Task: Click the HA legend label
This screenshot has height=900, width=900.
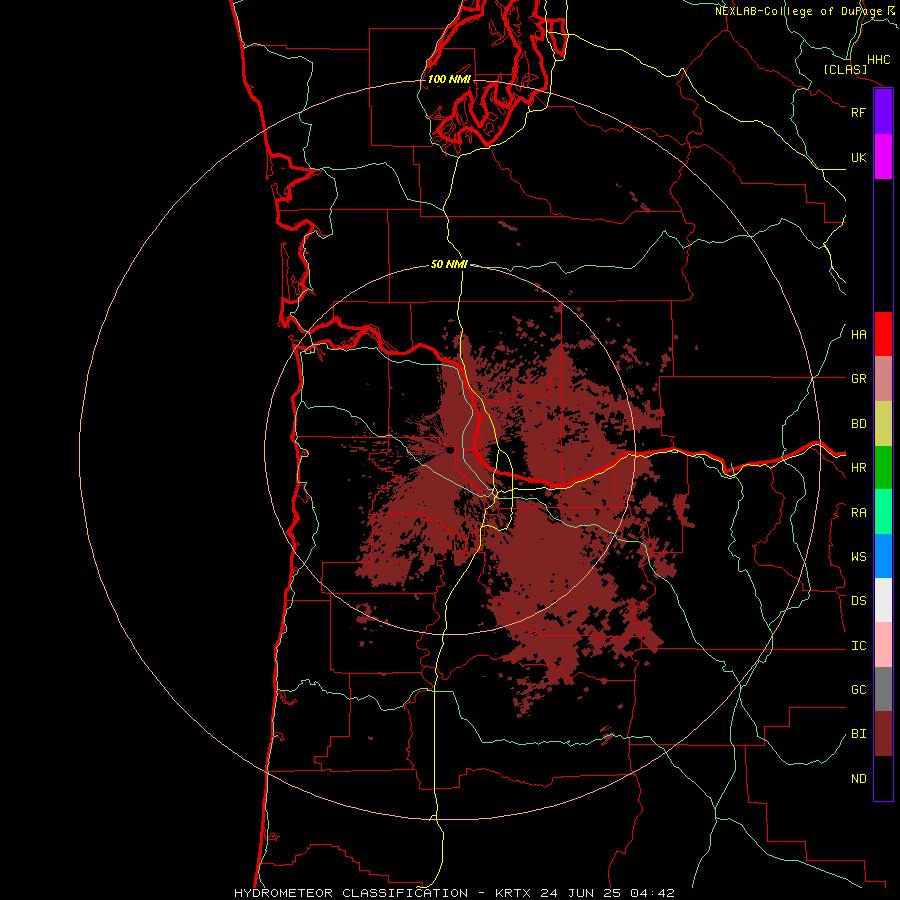Action: tap(858, 335)
